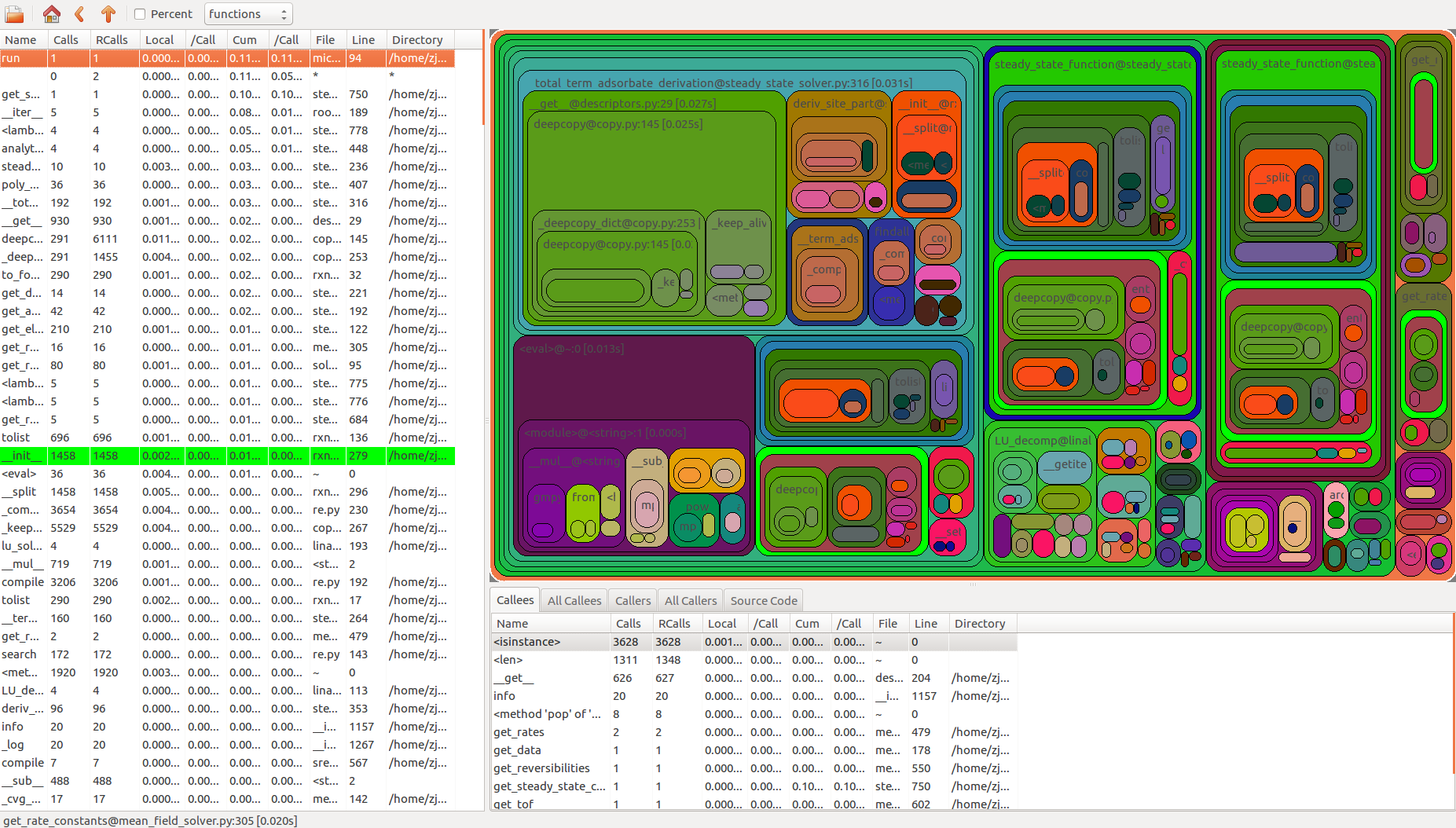
Task: Click the open file folder icon
Action: pos(14,14)
